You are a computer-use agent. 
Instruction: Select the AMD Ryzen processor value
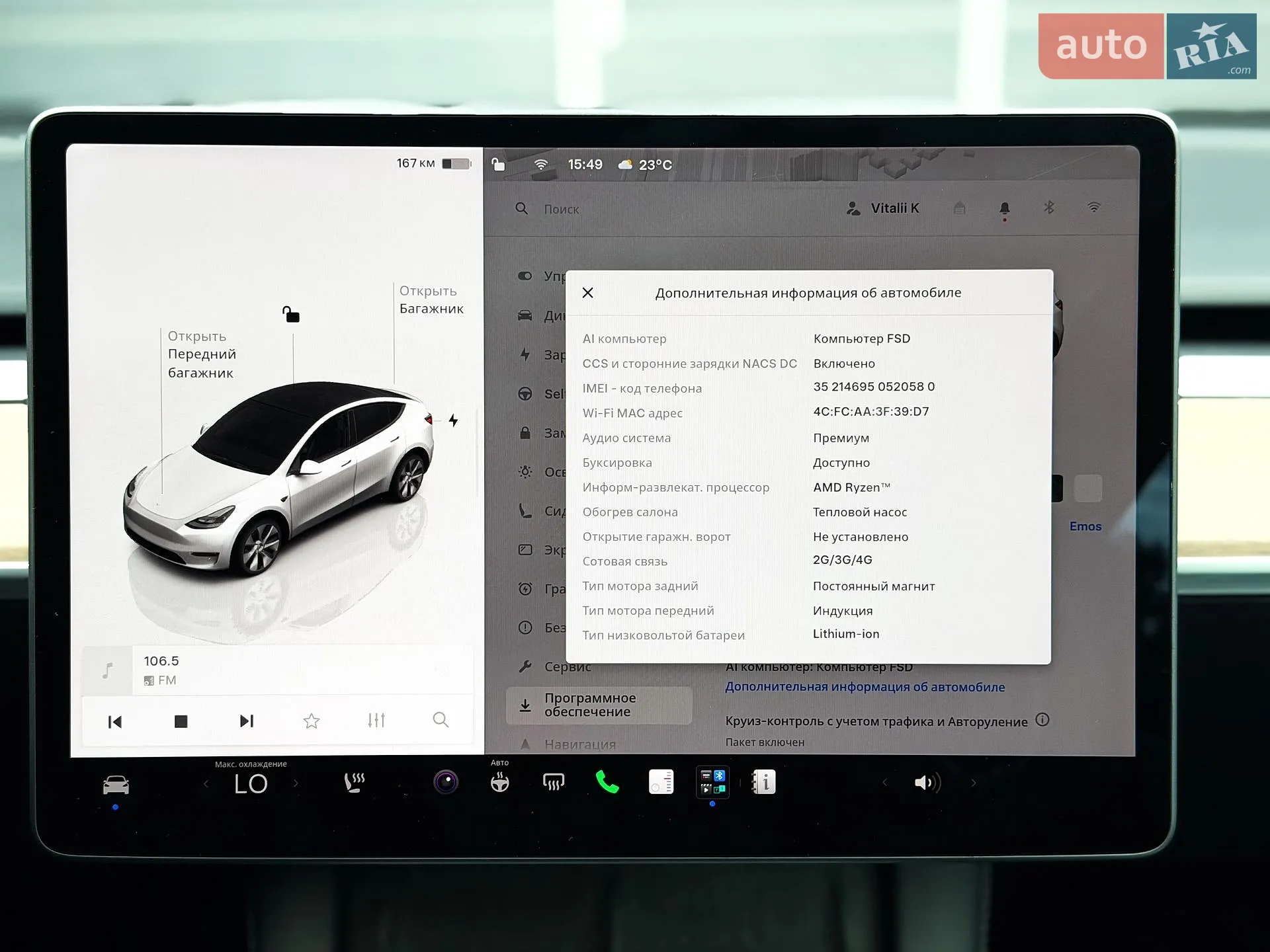852,487
